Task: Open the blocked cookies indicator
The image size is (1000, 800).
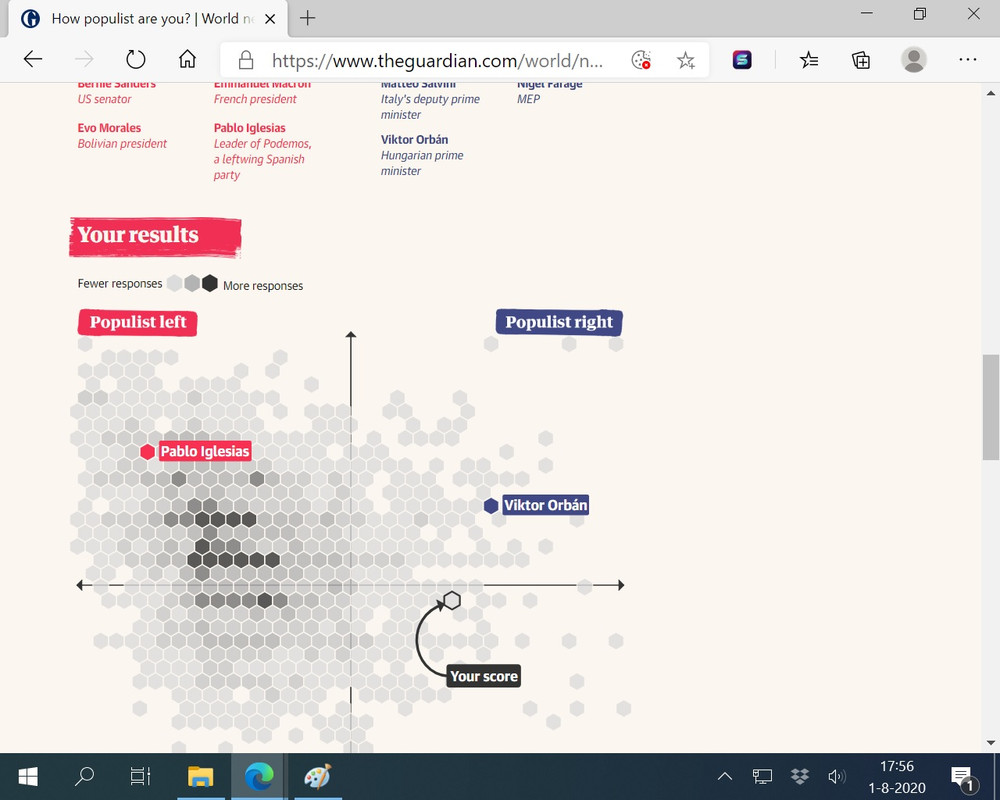Action: pos(641,60)
